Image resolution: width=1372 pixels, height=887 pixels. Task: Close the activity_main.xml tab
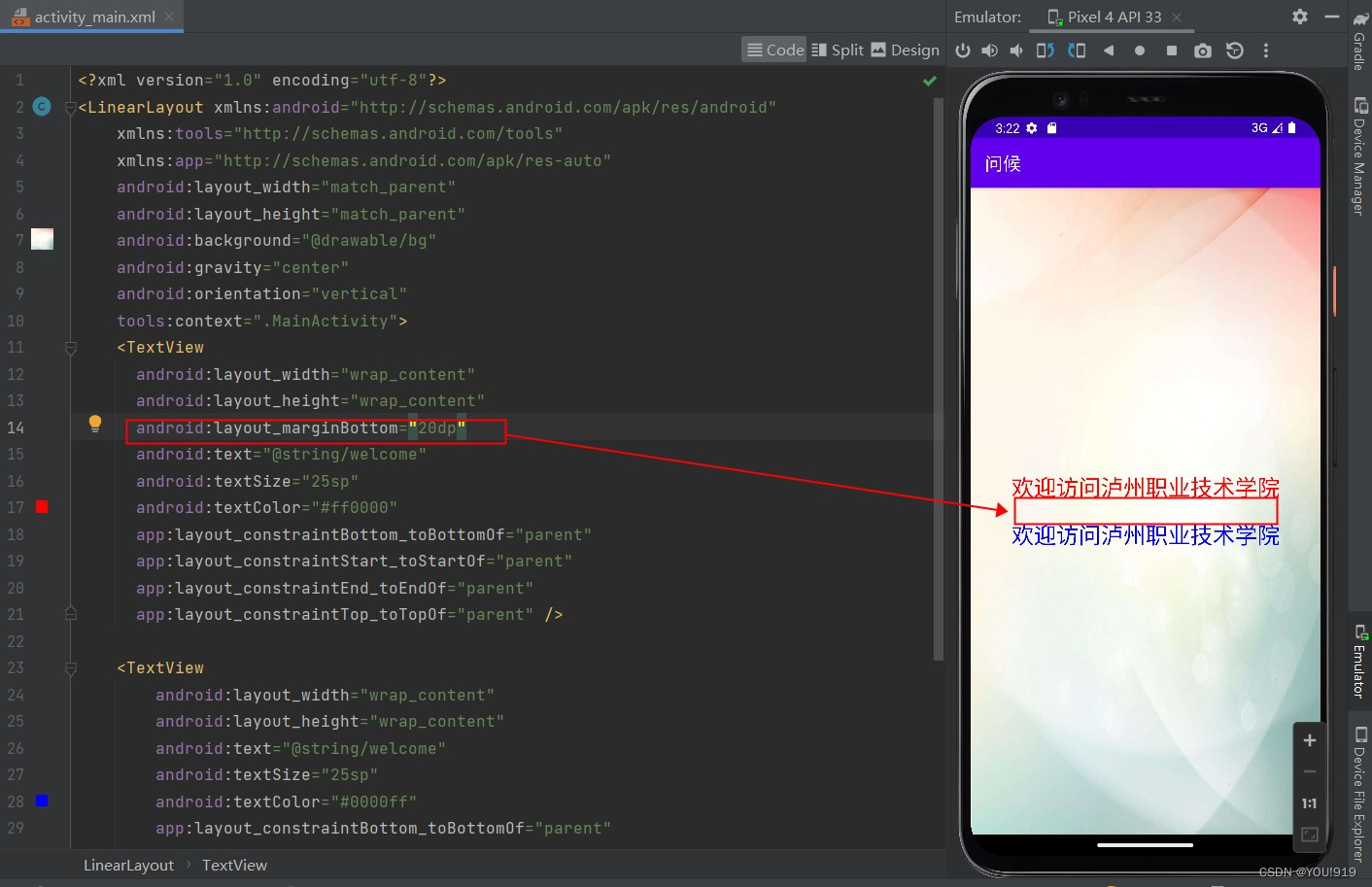[x=169, y=17]
